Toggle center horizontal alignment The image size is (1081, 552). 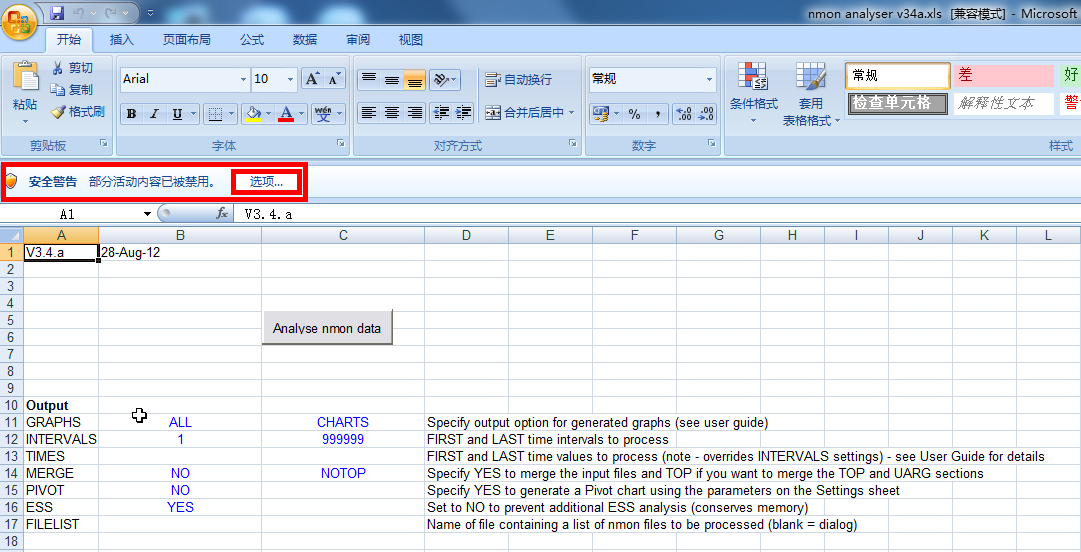[392, 112]
